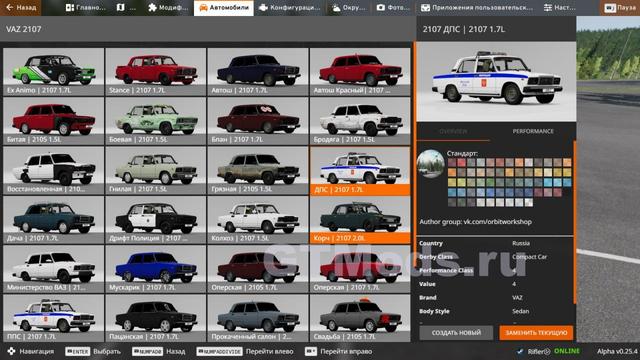
Task: Choose the Мускарик blue 2107 configuration
Action: (156, 269)
